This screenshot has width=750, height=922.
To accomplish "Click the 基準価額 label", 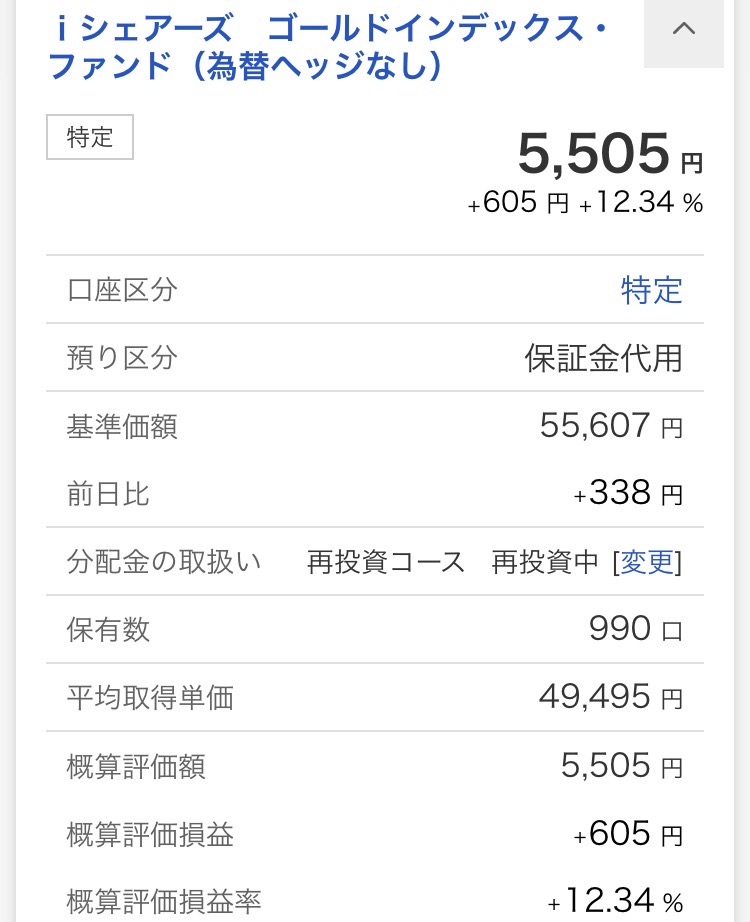I will 122,427.
